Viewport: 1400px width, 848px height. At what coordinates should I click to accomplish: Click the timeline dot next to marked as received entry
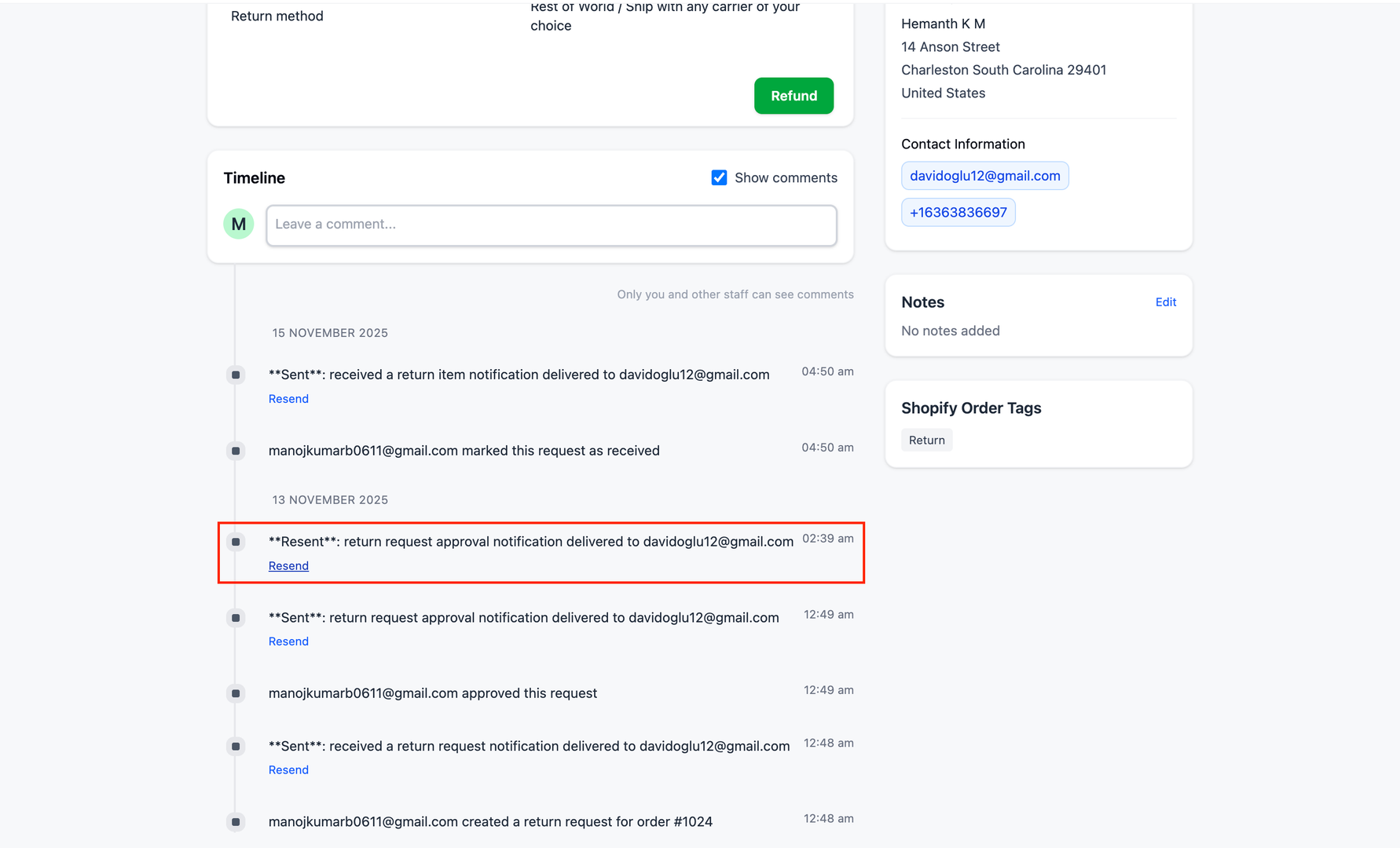(235, 451)
